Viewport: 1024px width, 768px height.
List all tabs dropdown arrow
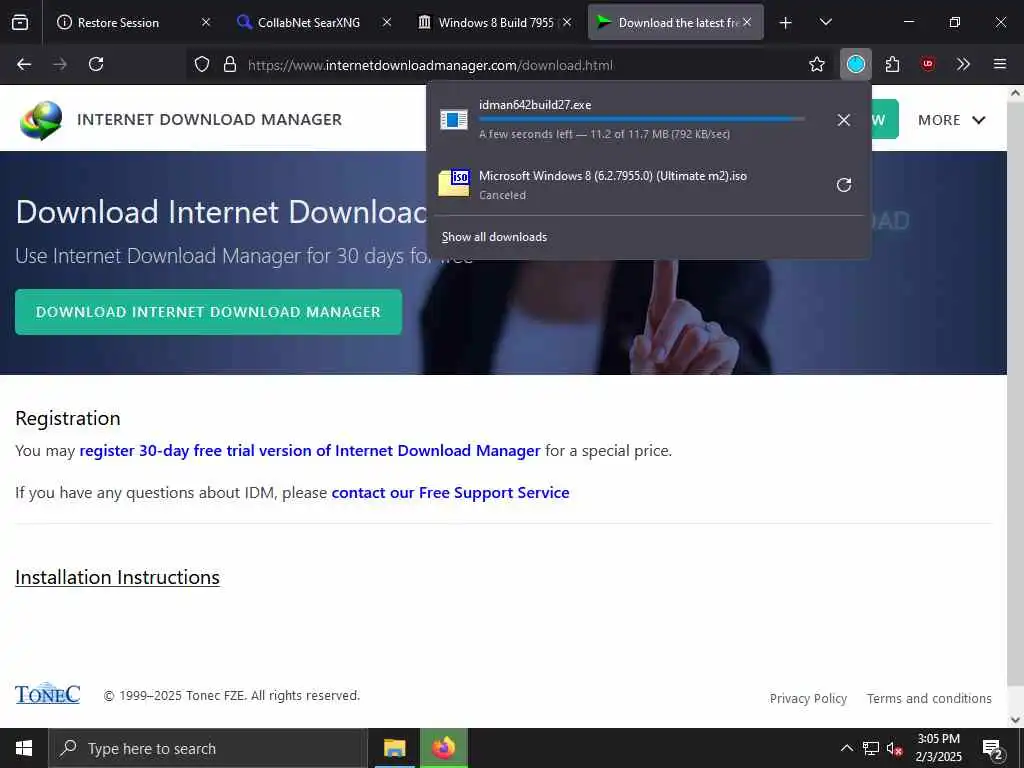click(x=825, y=22)
